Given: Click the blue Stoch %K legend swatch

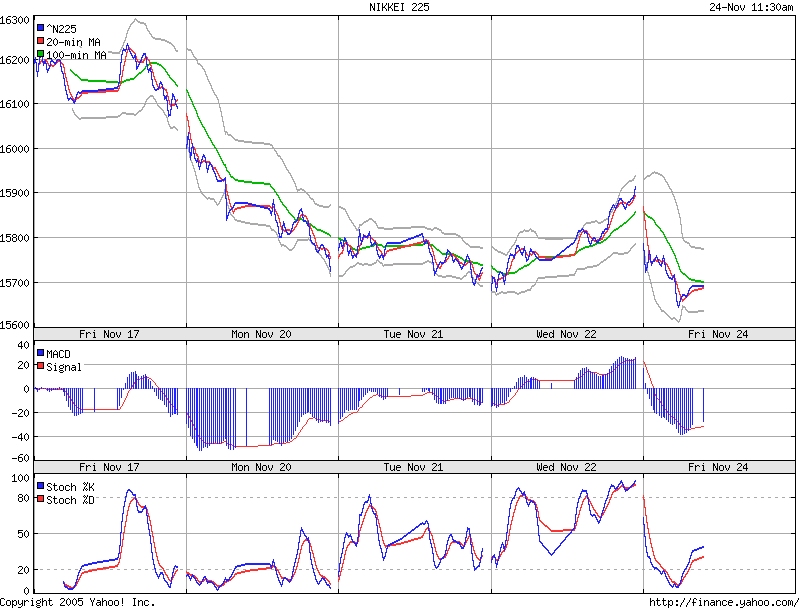Looking at the screenshot, I should click(40, 486).
